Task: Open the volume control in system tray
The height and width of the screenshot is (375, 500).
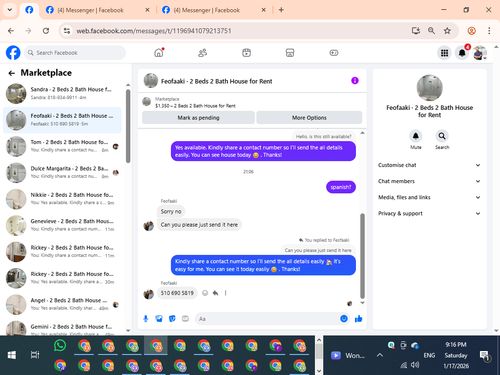Action: pyautogui.click(x=415, y=365)
